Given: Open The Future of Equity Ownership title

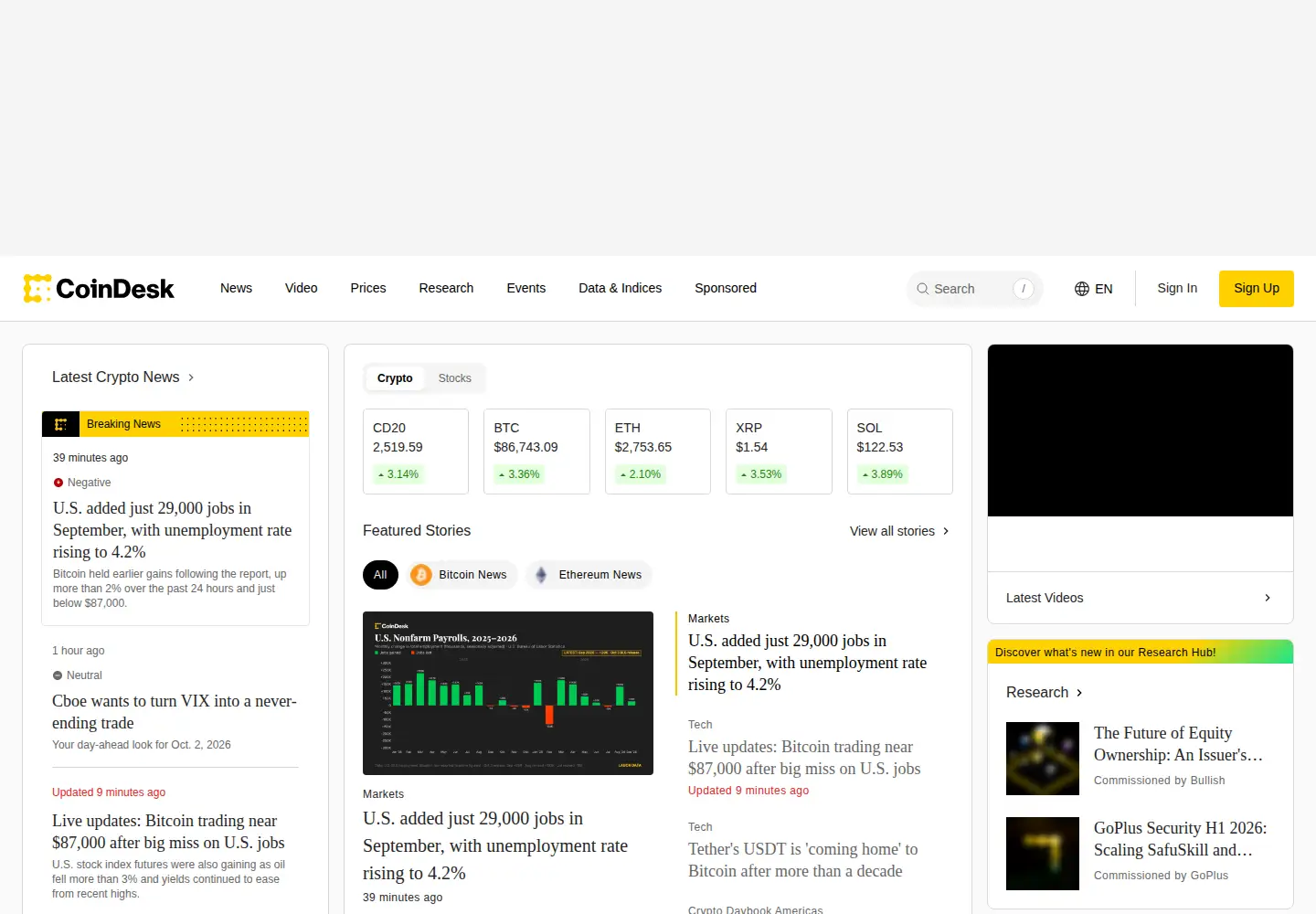Looking at the screenshot, I should click(x=1179, y=744).
